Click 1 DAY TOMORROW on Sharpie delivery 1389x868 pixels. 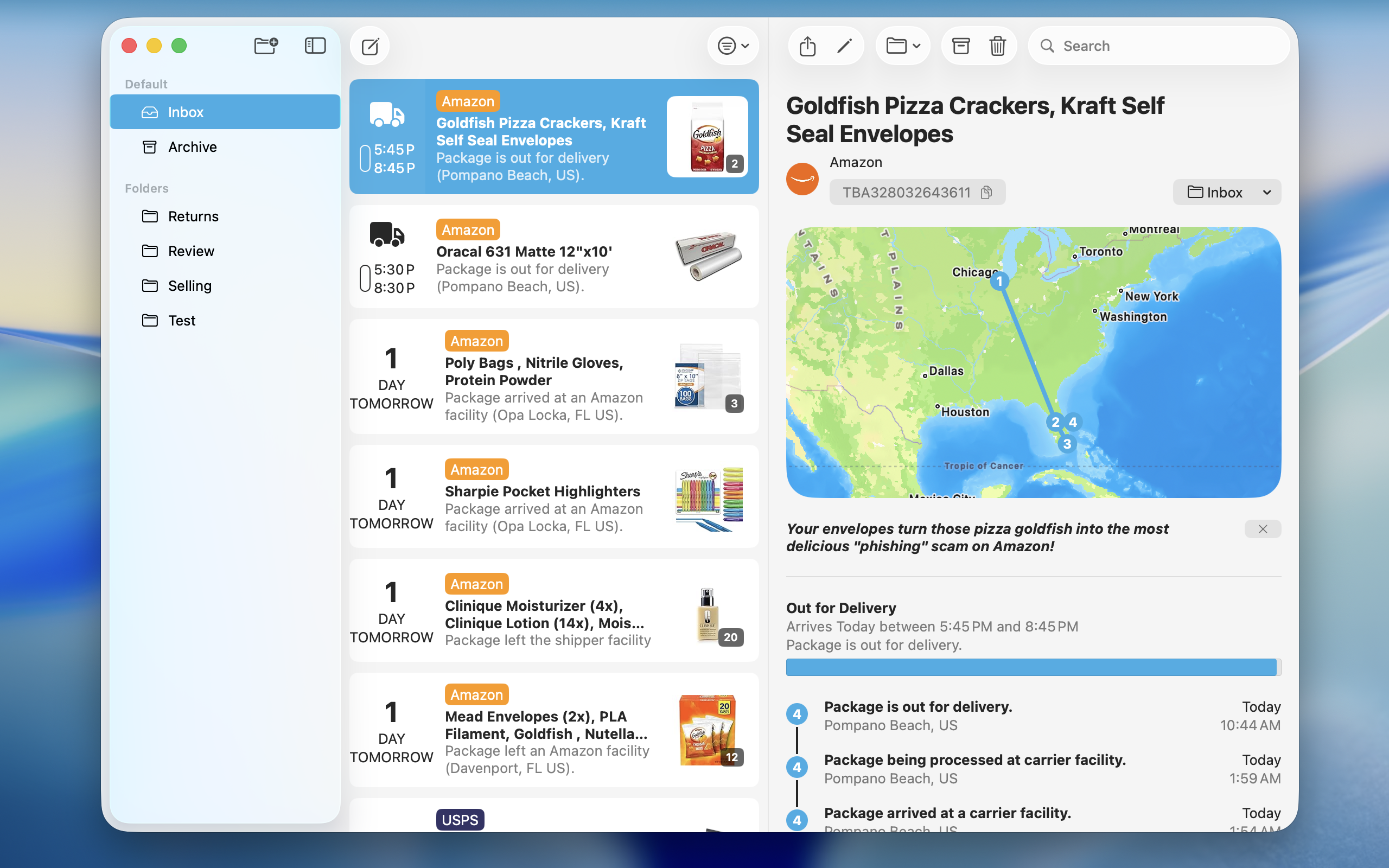pos(391,497)
